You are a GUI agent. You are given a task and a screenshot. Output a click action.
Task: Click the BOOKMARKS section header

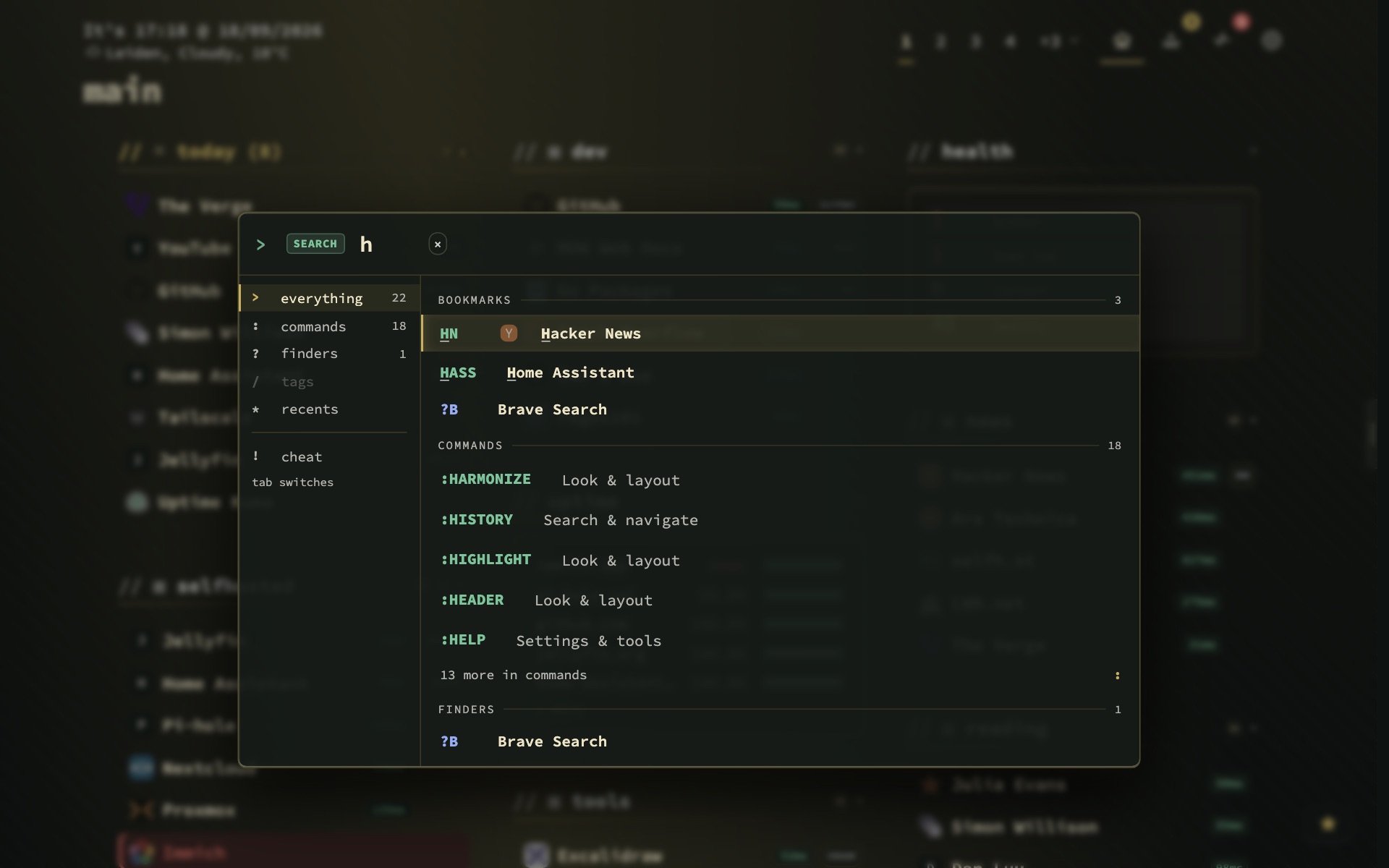(x=475, y=300)
